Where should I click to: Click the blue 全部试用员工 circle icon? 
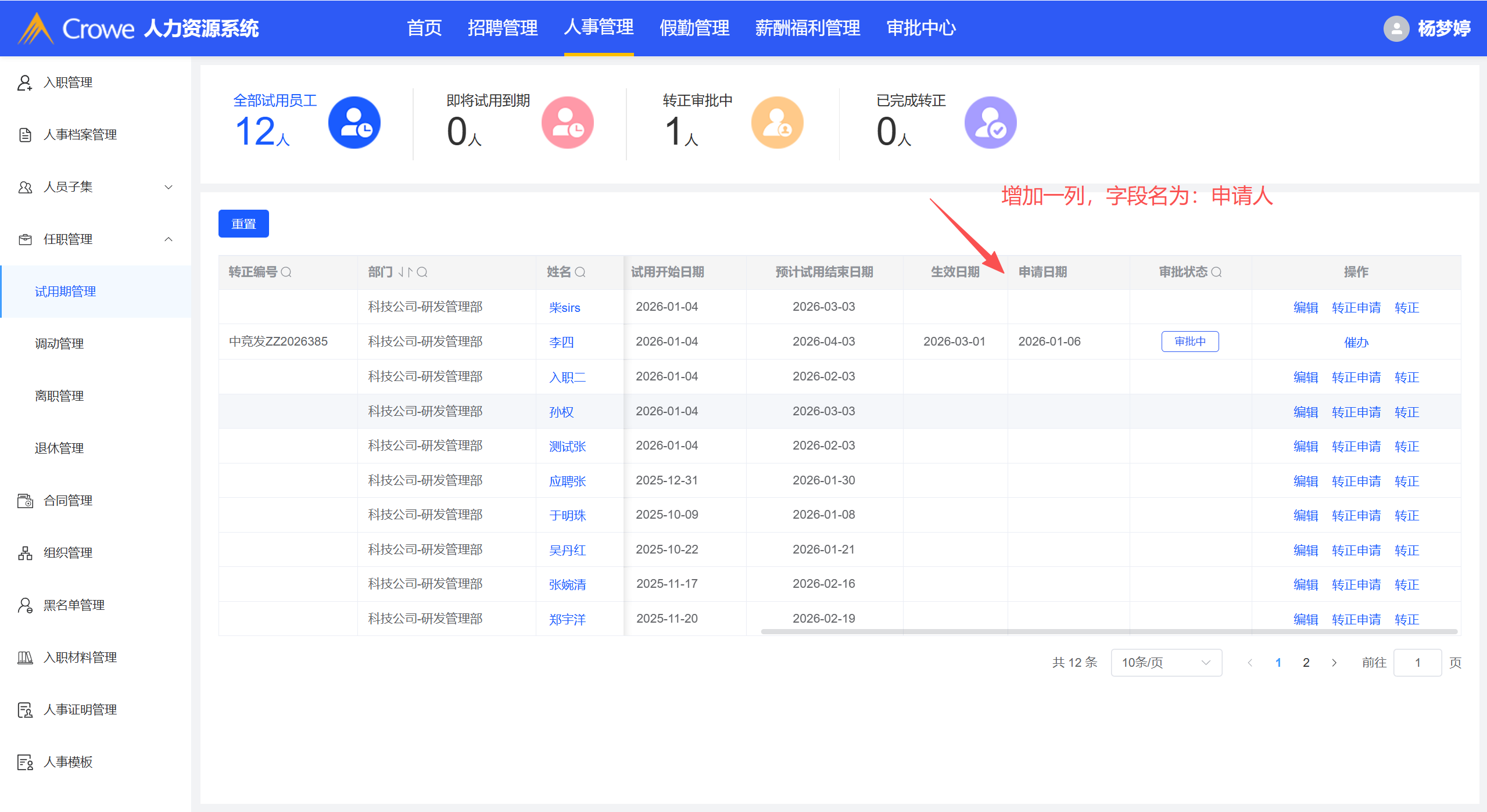(354, 123)
